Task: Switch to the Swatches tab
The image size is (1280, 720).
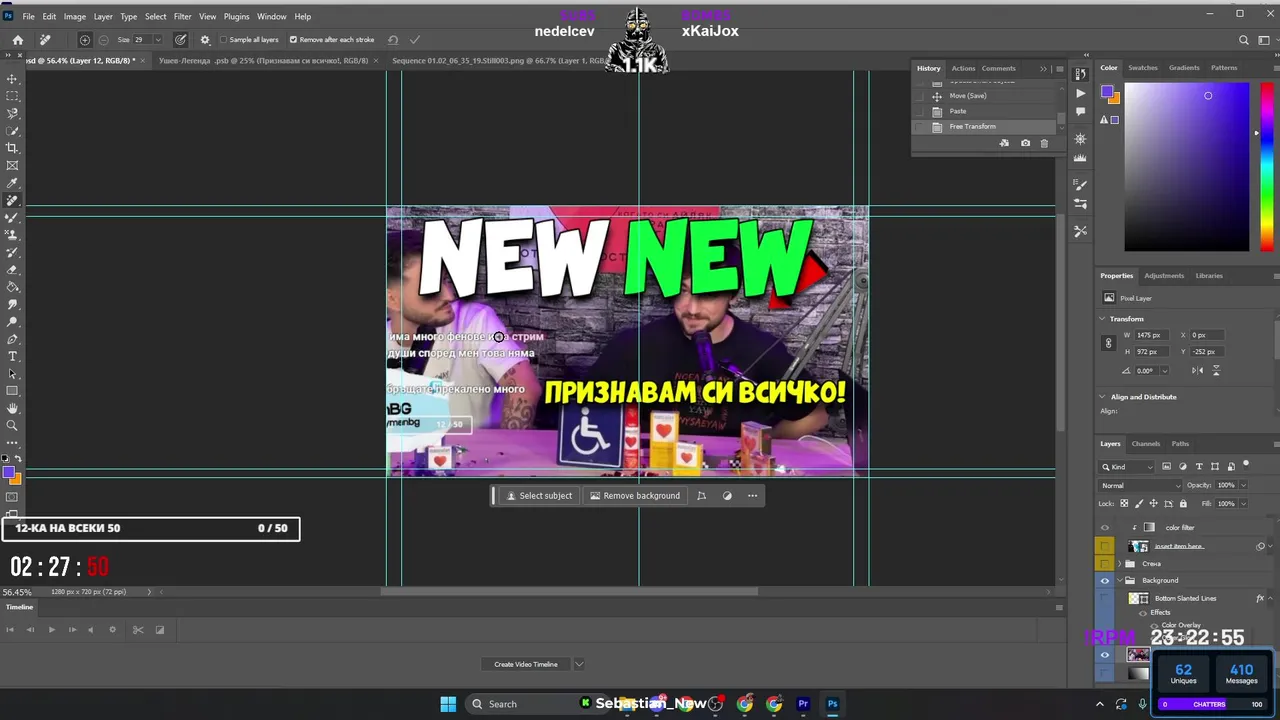Action: coord(1143,68)
